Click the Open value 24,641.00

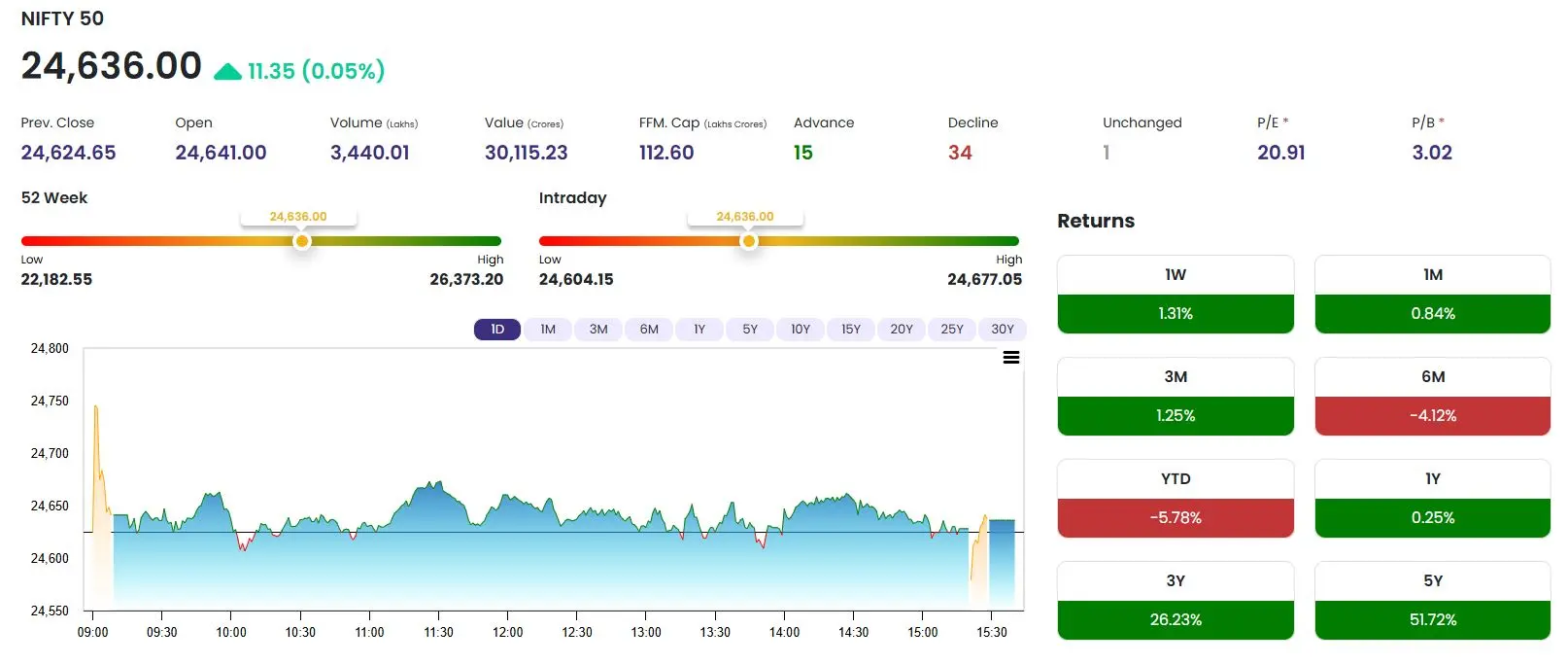point(221,153)
